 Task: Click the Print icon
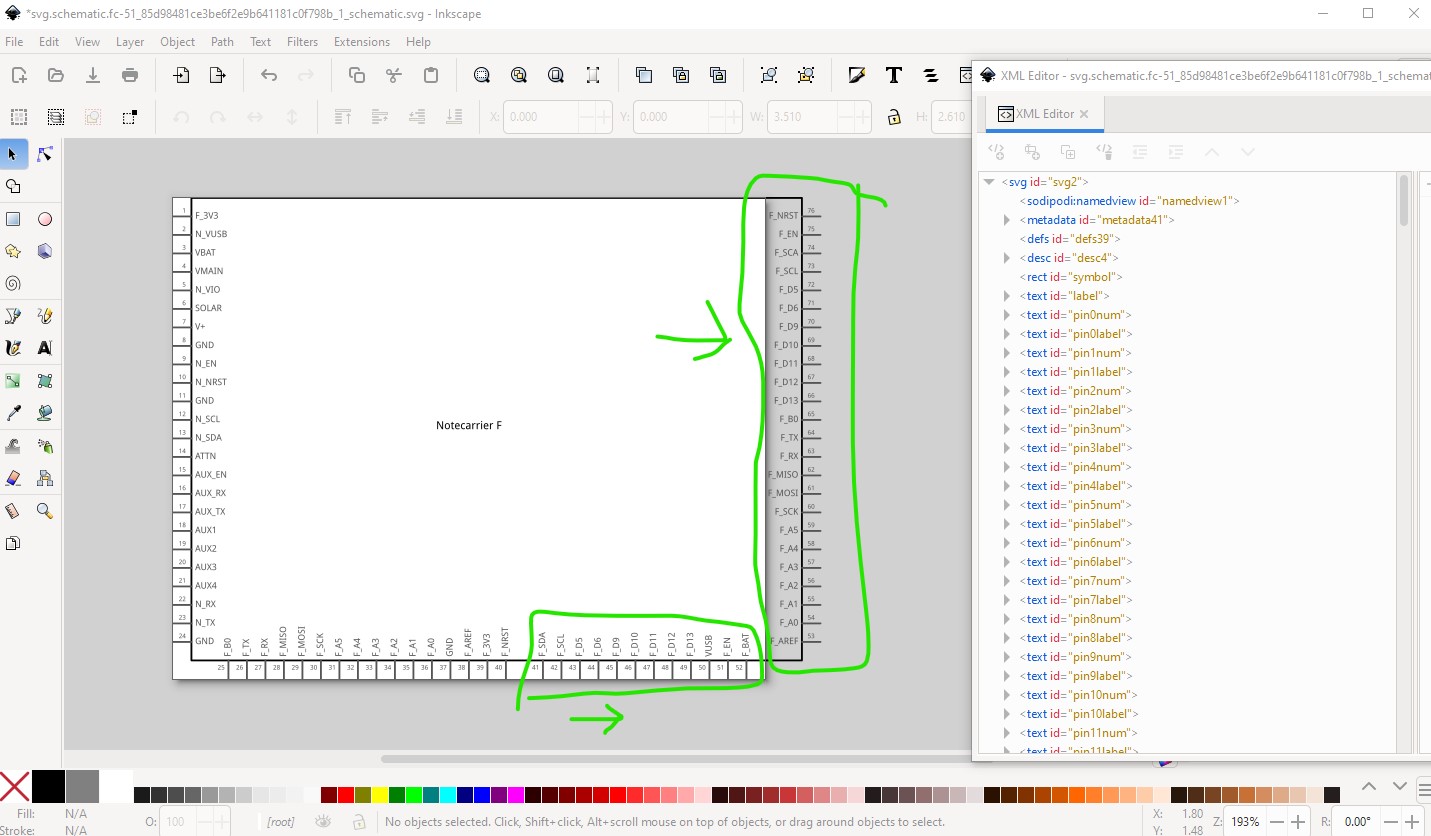tap(129, 75)
